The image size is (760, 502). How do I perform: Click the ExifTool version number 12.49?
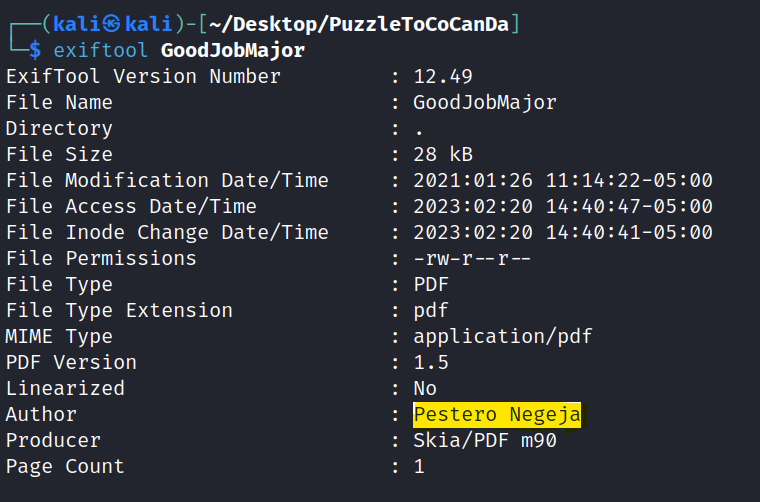click(443, 76)
